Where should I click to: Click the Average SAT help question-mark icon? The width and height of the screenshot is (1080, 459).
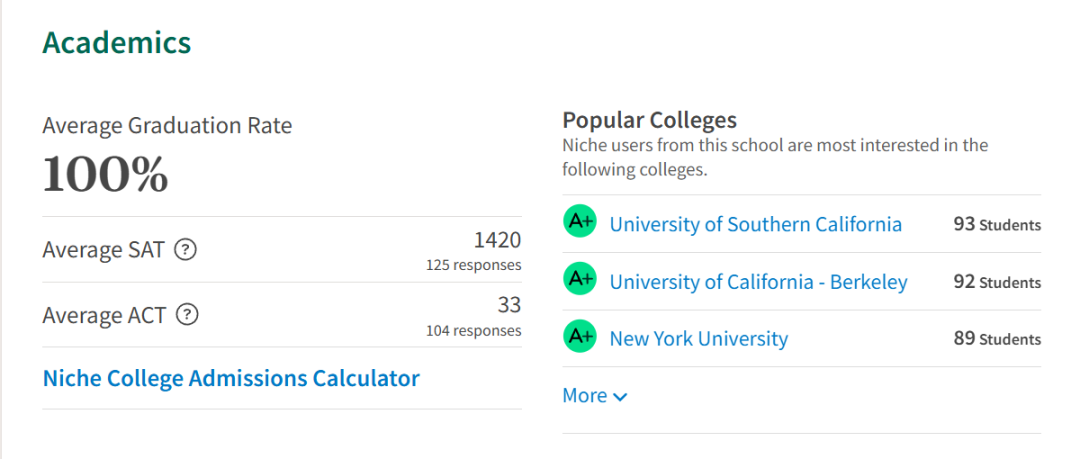coord(185,249)
